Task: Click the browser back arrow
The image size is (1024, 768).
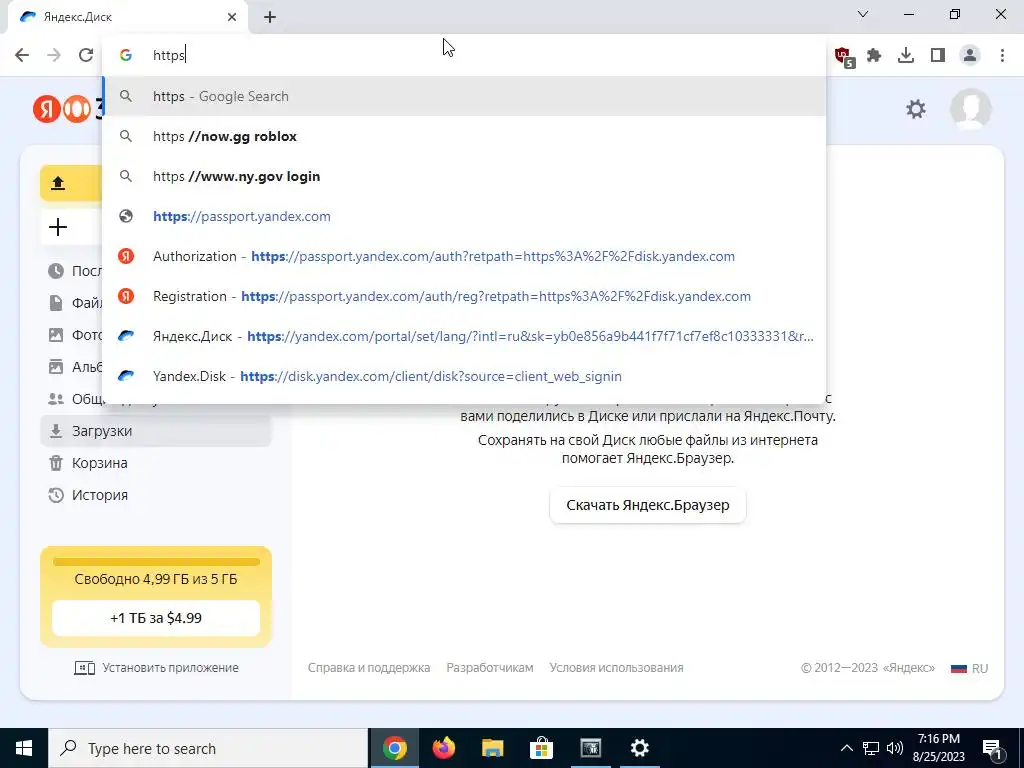Action: 22,55
